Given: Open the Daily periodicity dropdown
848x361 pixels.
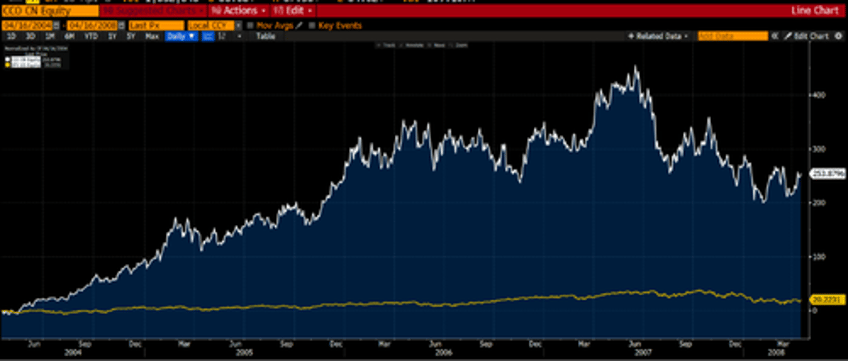Looking at the screenshot, I should (181, 36).
